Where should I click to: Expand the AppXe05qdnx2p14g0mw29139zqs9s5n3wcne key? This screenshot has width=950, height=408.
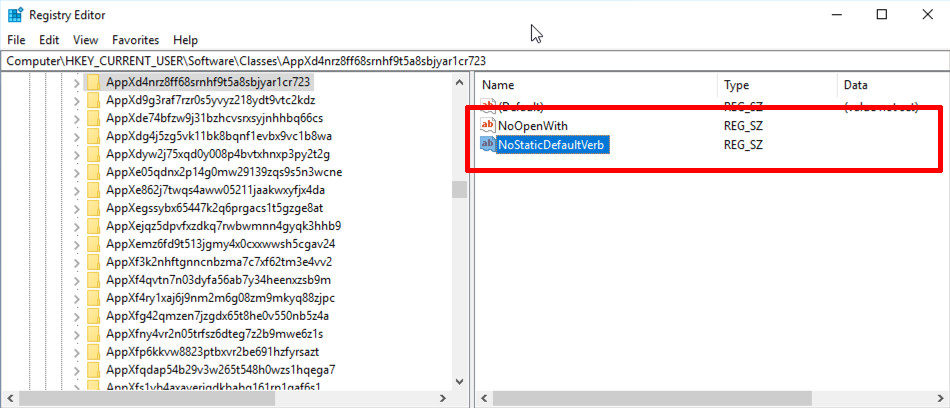(76, 172)
